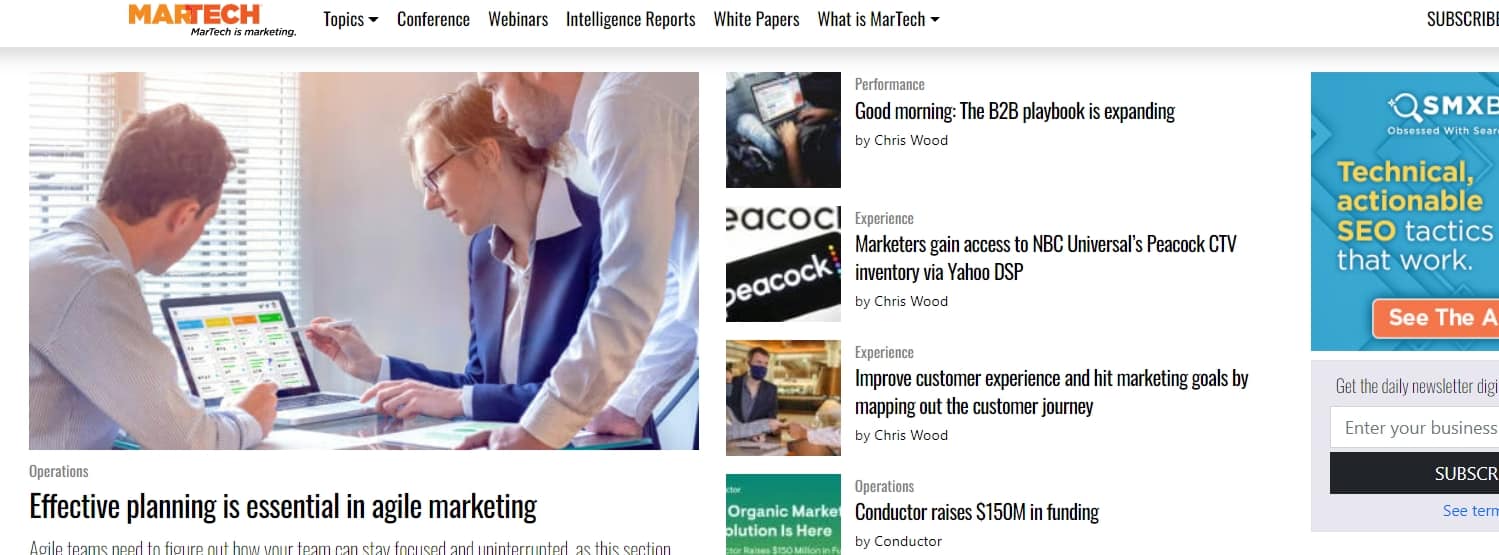Open the B2B playbook article thumbnail
This screenshot has width=1499, height=555.
coord(783,130)
